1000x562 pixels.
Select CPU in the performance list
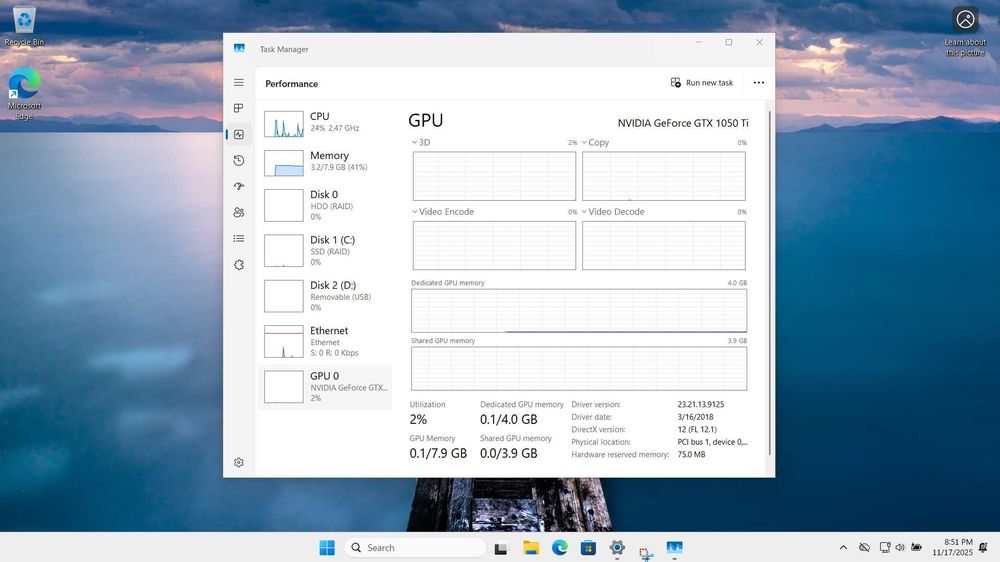325,124
